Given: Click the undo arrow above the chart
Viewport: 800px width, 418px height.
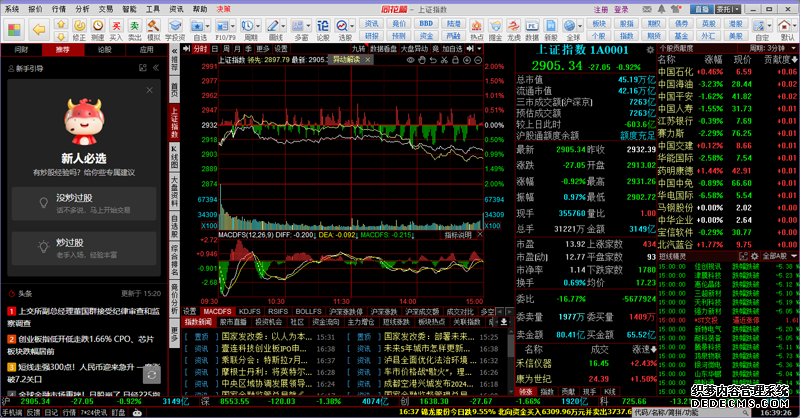Looking at the screenshot, I should point(433,60).
